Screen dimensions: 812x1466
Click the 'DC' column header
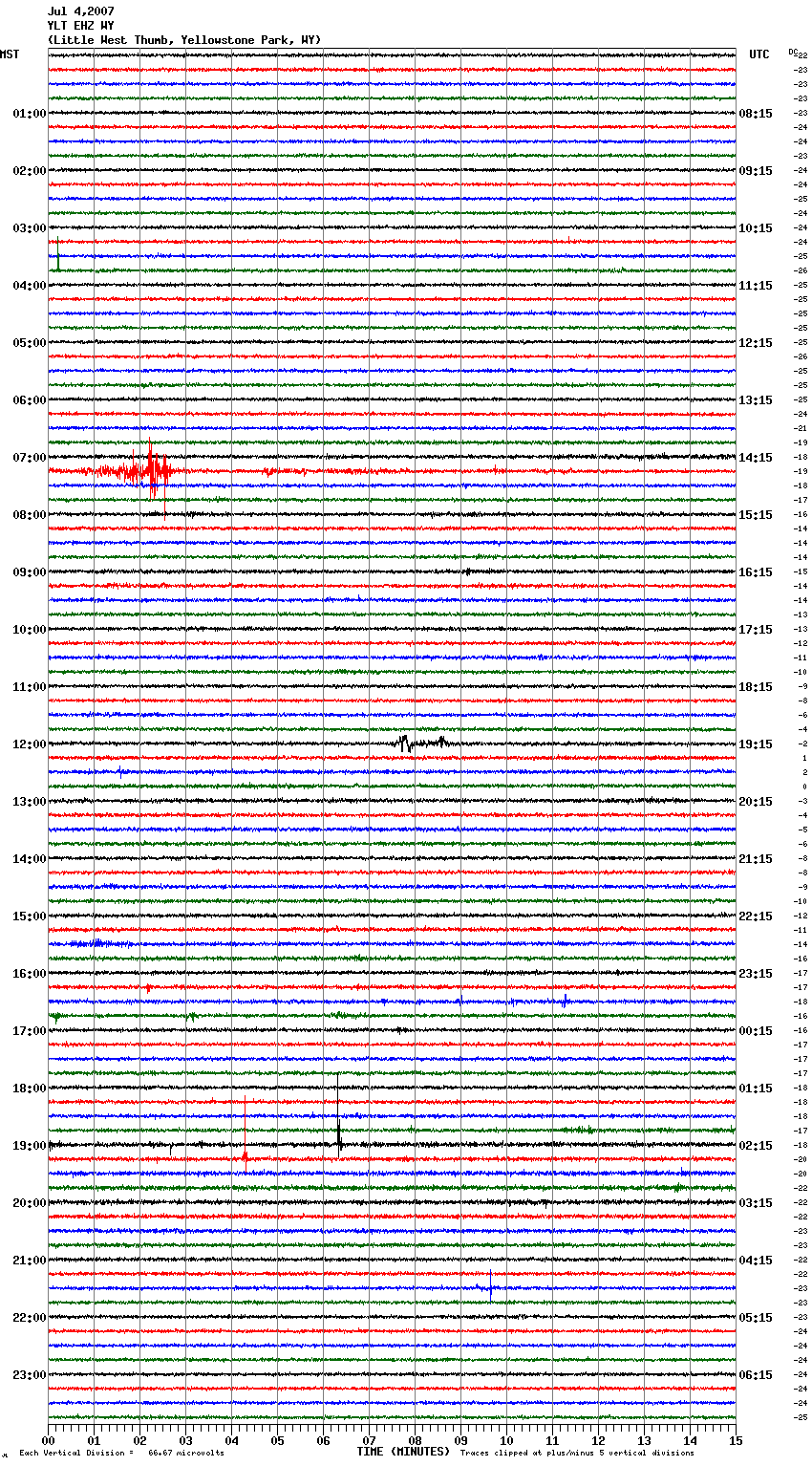coord(793,53)
